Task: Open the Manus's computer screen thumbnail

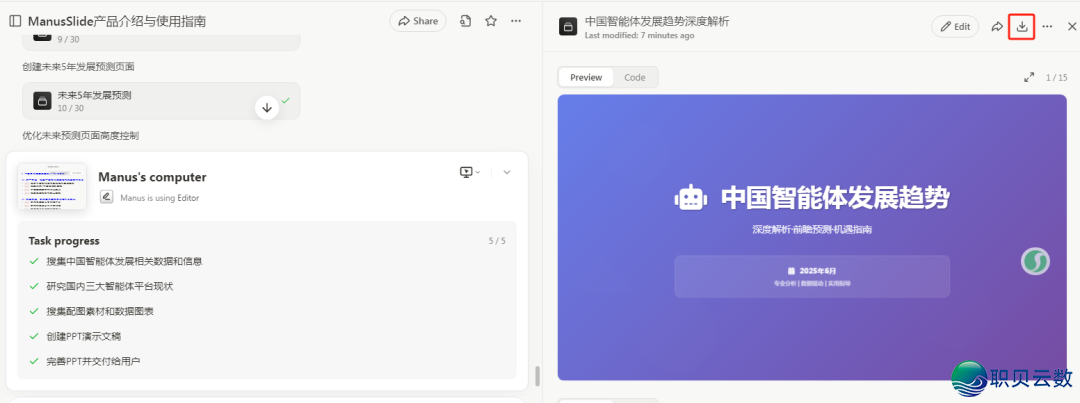Action: pos(52,186)
